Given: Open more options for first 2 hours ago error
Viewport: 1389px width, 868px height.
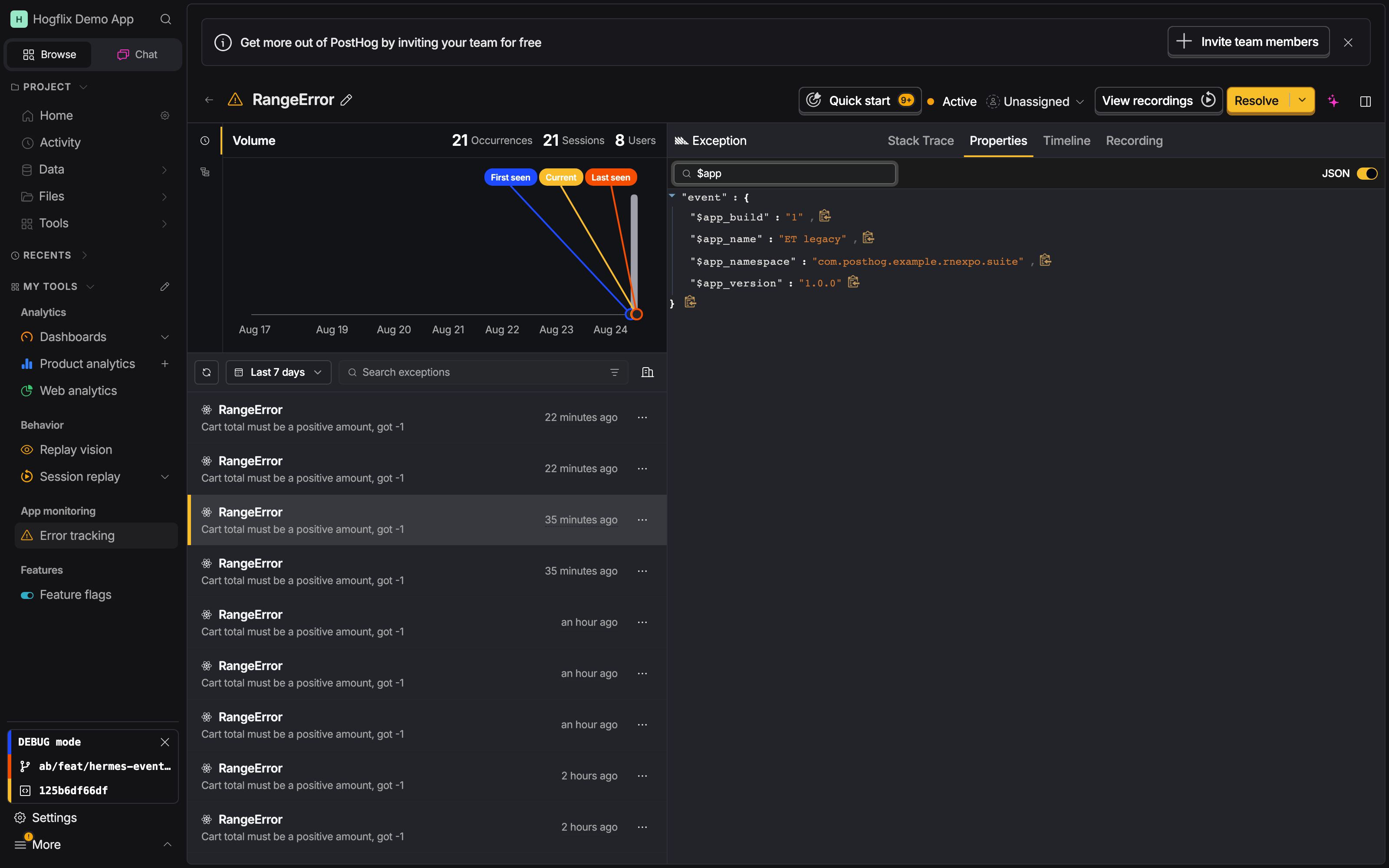Looking at the screenshot, I should pos(642,776).
